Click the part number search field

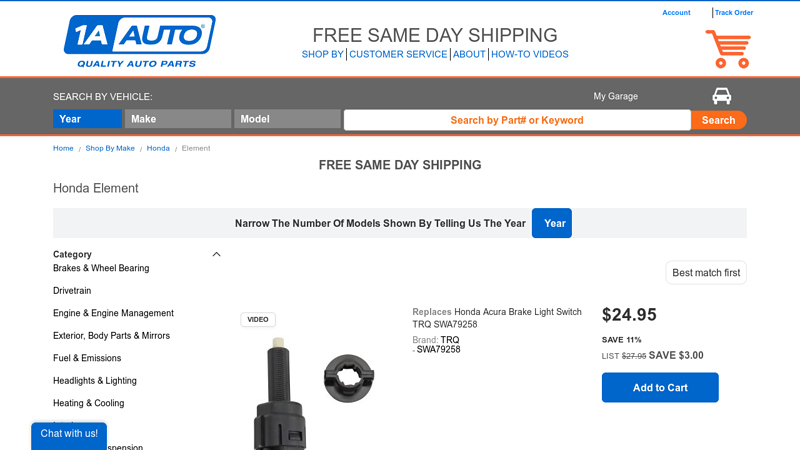(x=517, y=120)
